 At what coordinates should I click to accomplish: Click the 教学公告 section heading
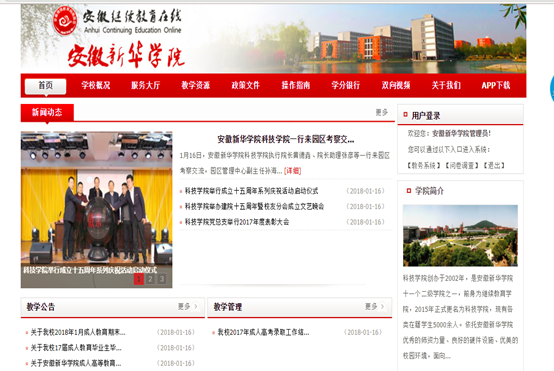pos(41,307)
